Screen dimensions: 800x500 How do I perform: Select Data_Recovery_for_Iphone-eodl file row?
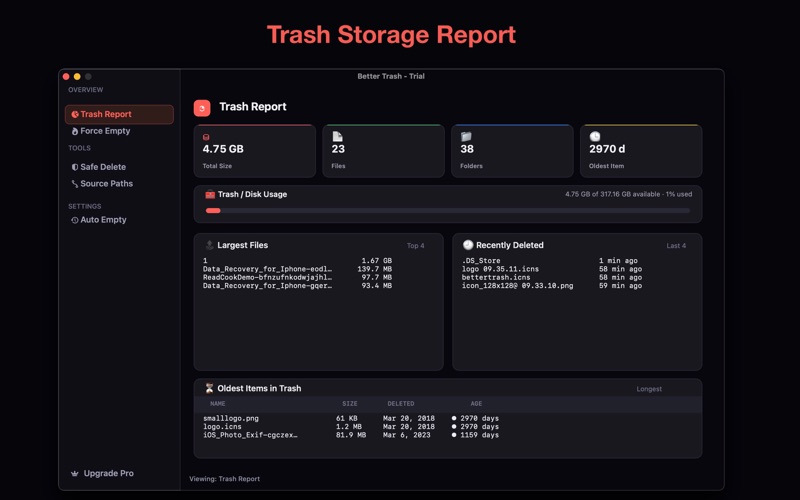pos(297,269)
